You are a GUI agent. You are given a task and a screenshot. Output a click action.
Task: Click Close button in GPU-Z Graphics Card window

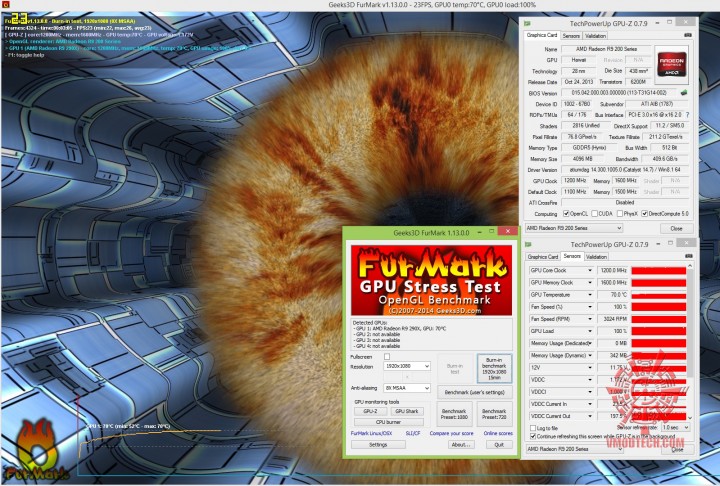[676, 228]
